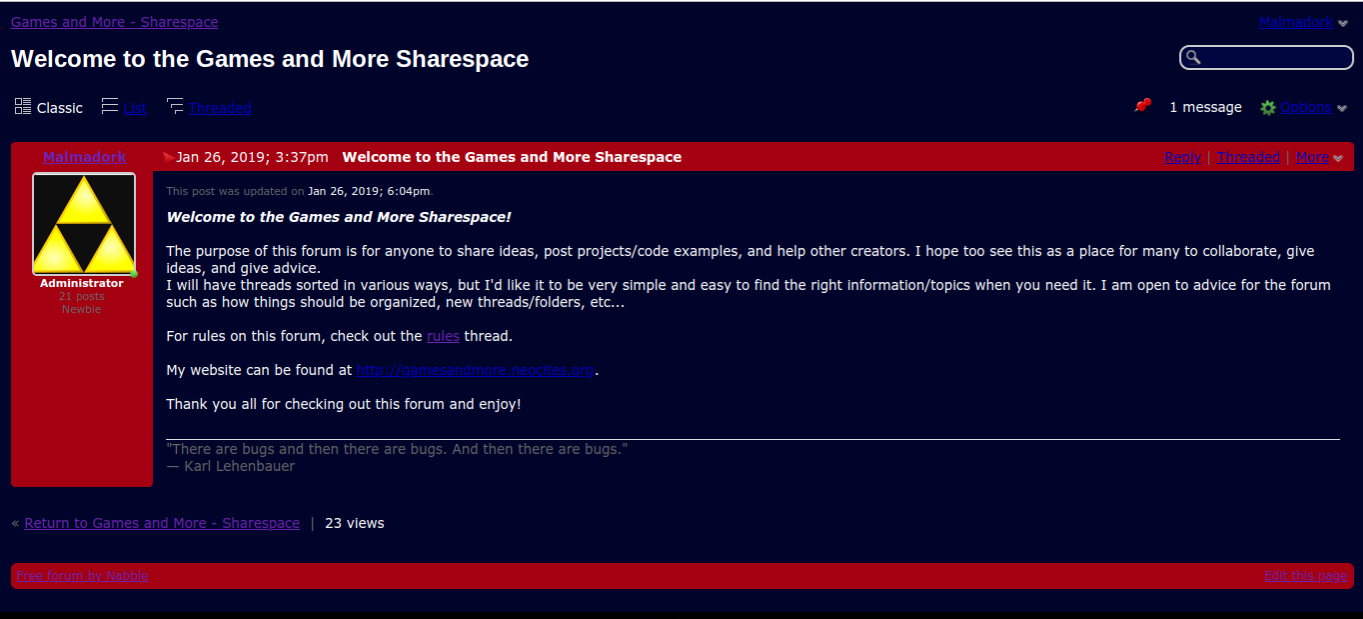The width and height of the screenshot is (1363, 619).
Task: Open the Options dropdown
Action: pos(1306,107)
